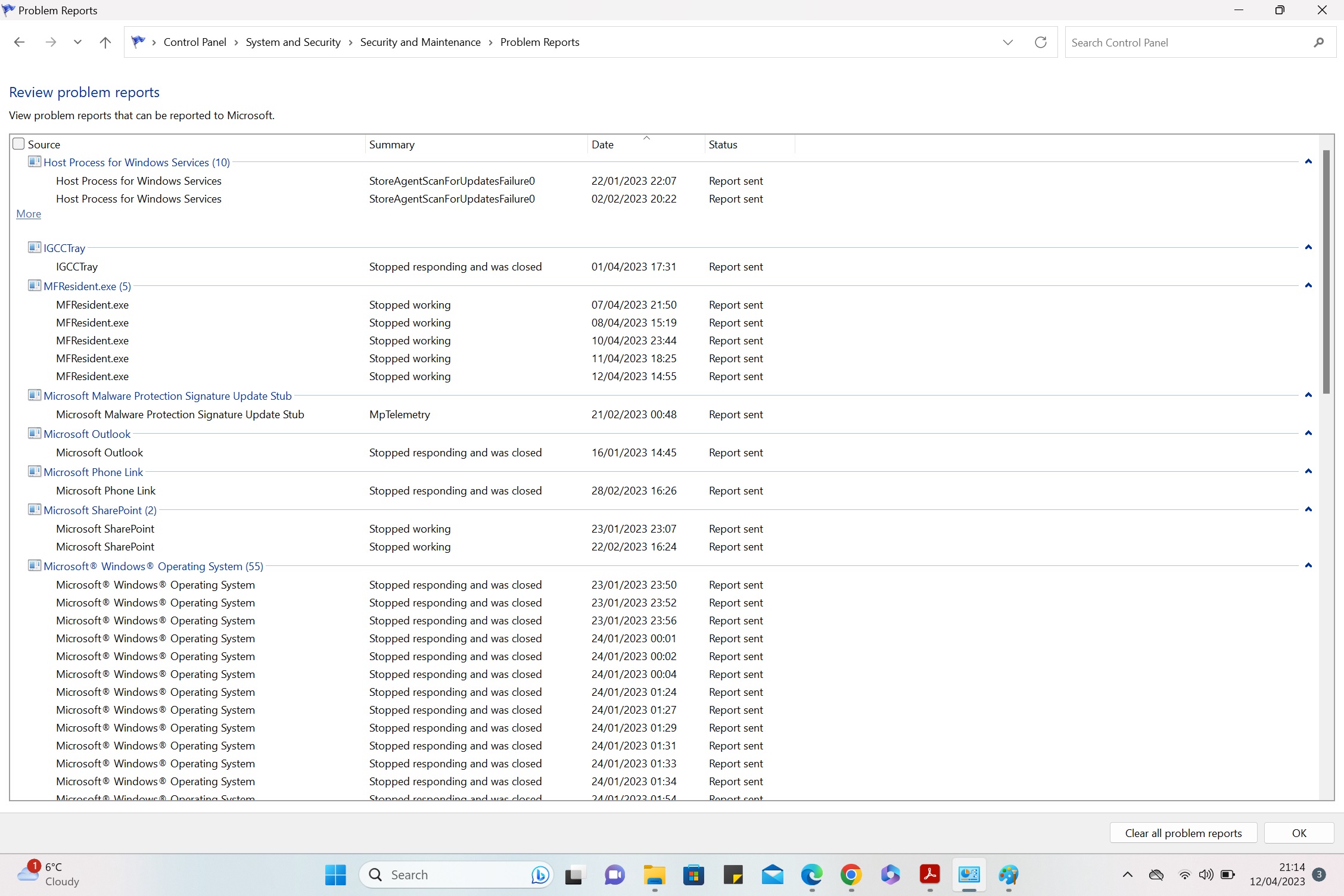Open System and Security breadcrumb

pyautogui.click(x=293, y=42)
